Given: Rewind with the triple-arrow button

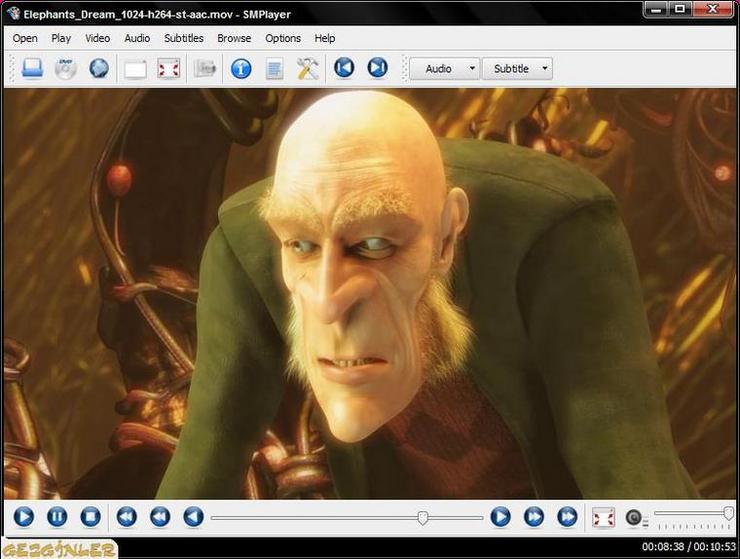Looking at the screenshot, I should (x=126, y=517).
